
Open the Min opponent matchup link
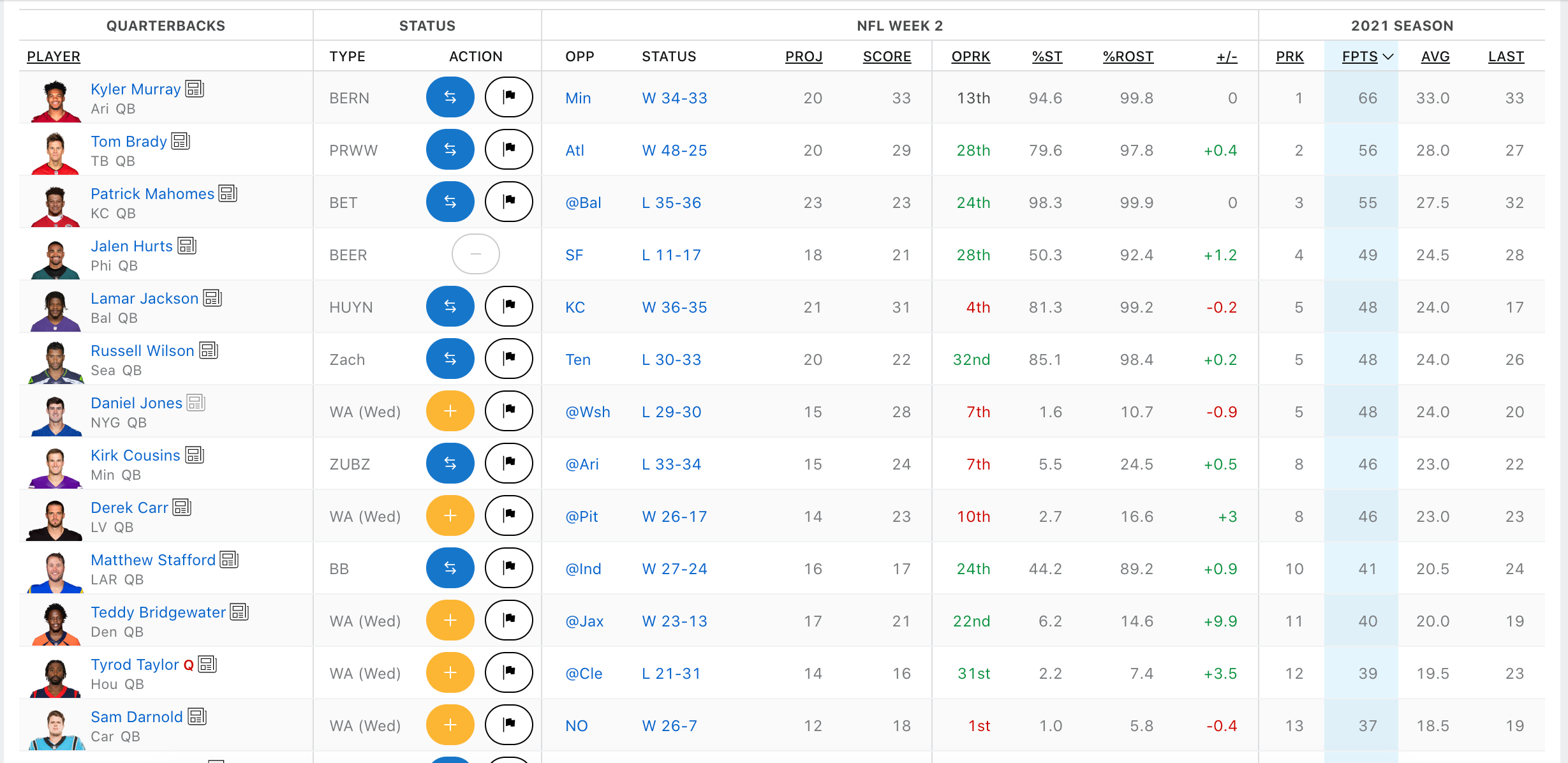(577, 98)
